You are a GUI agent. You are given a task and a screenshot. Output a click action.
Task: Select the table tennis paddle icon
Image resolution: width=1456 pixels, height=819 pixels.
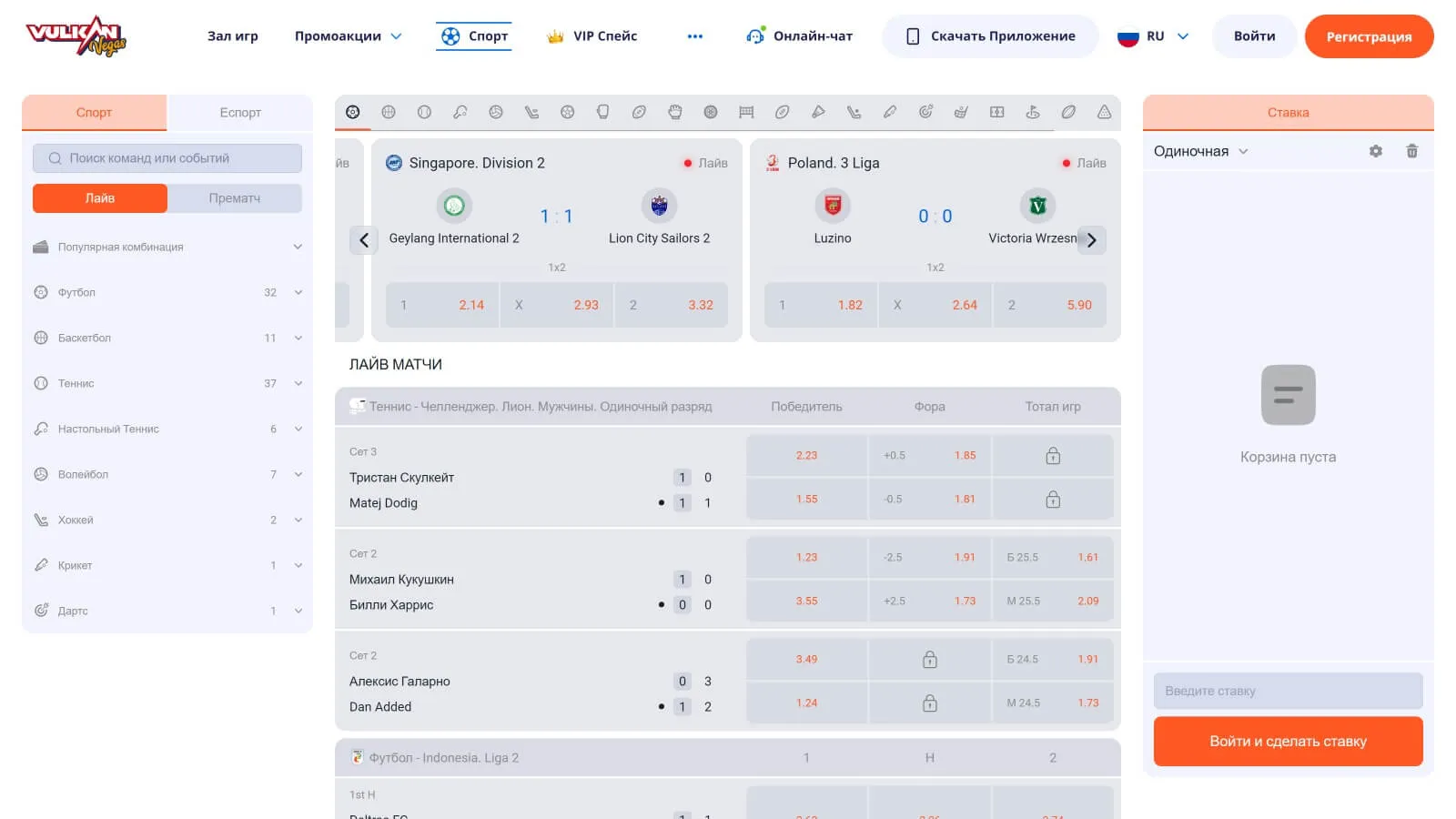pos(460,112)
